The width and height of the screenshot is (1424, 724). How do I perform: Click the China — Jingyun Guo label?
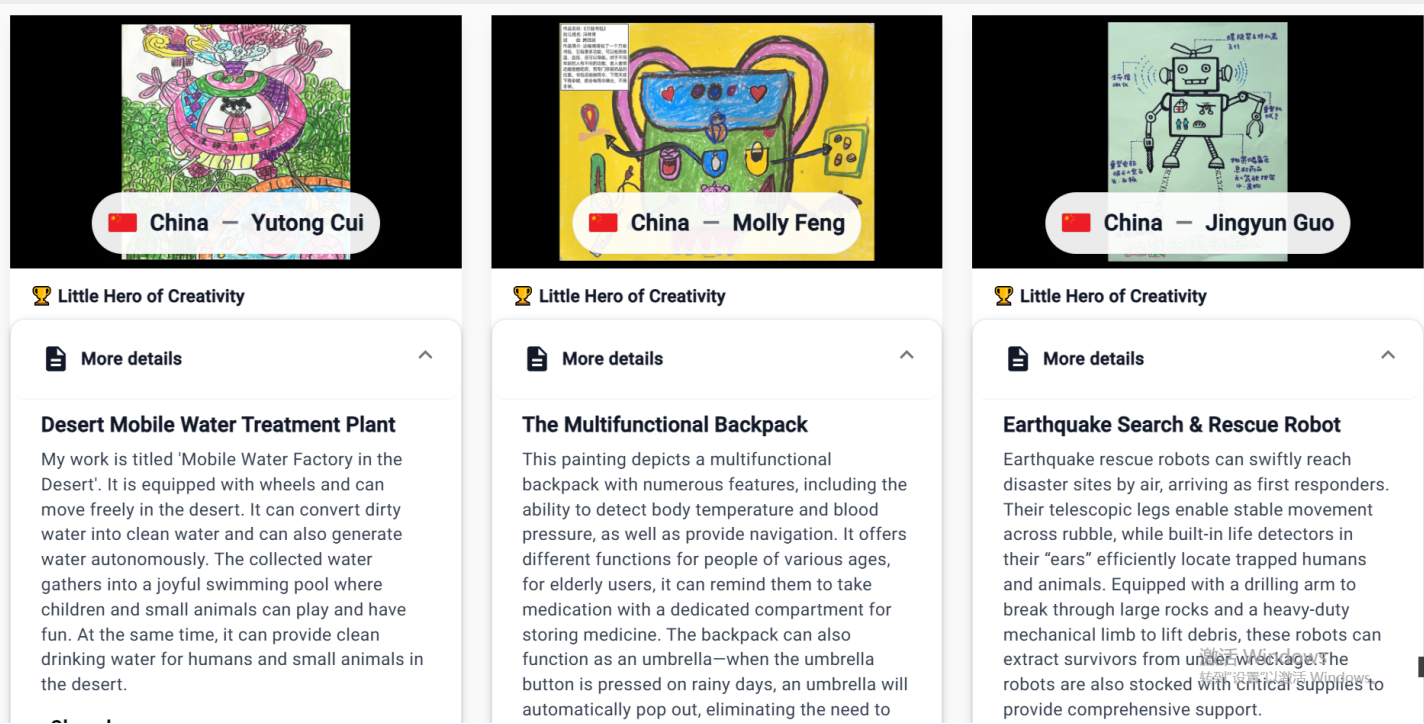coord(1197,223)
